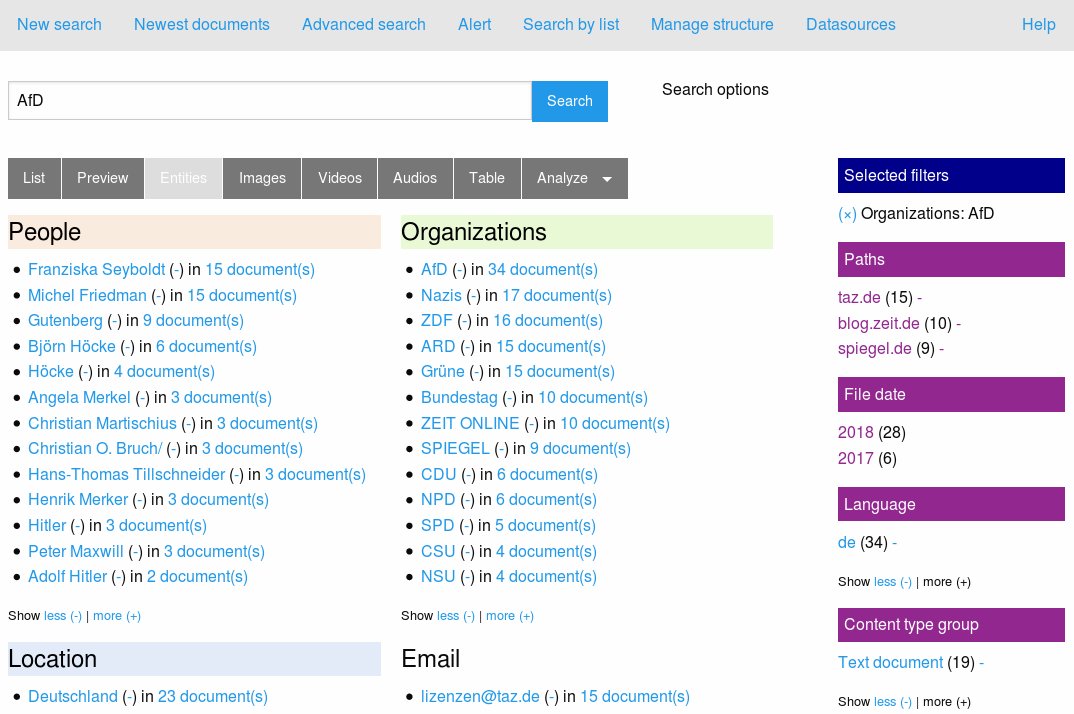Switch to the List view tab
Screen dimensions: 1074x714
pyautogui.click(x=34, y=178)
